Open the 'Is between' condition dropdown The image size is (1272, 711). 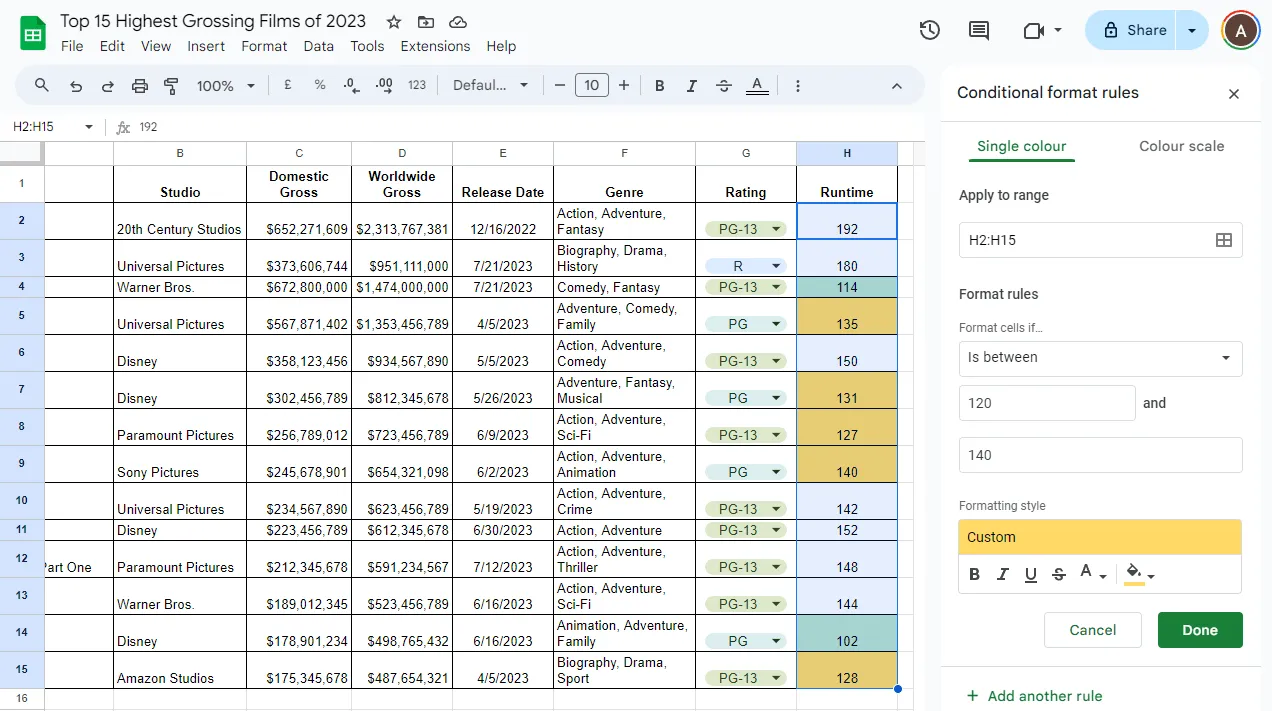[x=1100, y=358]
